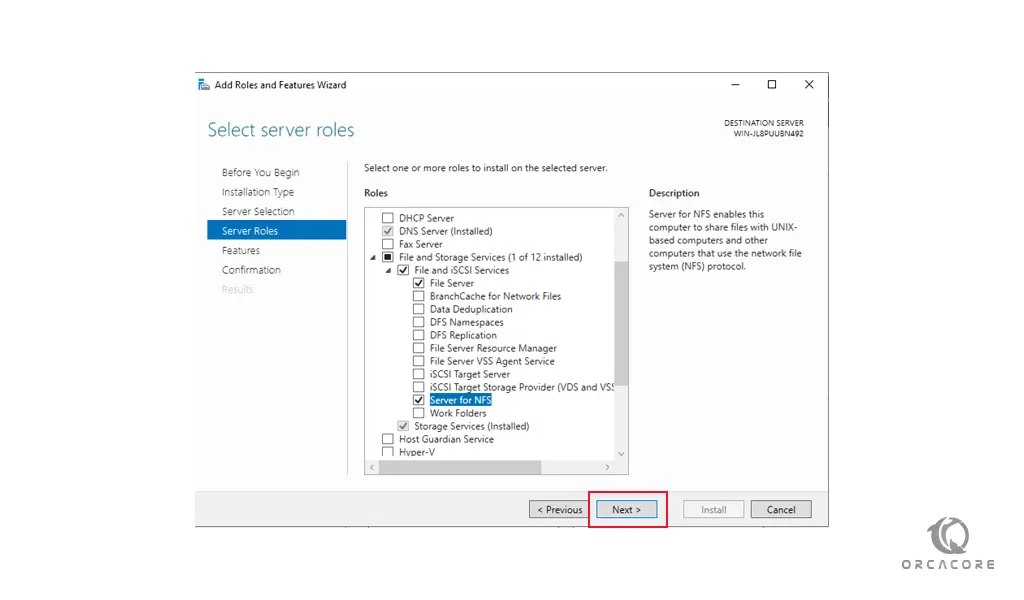Cancel the wizard
The height and width of the screenshot is (600, 1024).
(781, 509)
